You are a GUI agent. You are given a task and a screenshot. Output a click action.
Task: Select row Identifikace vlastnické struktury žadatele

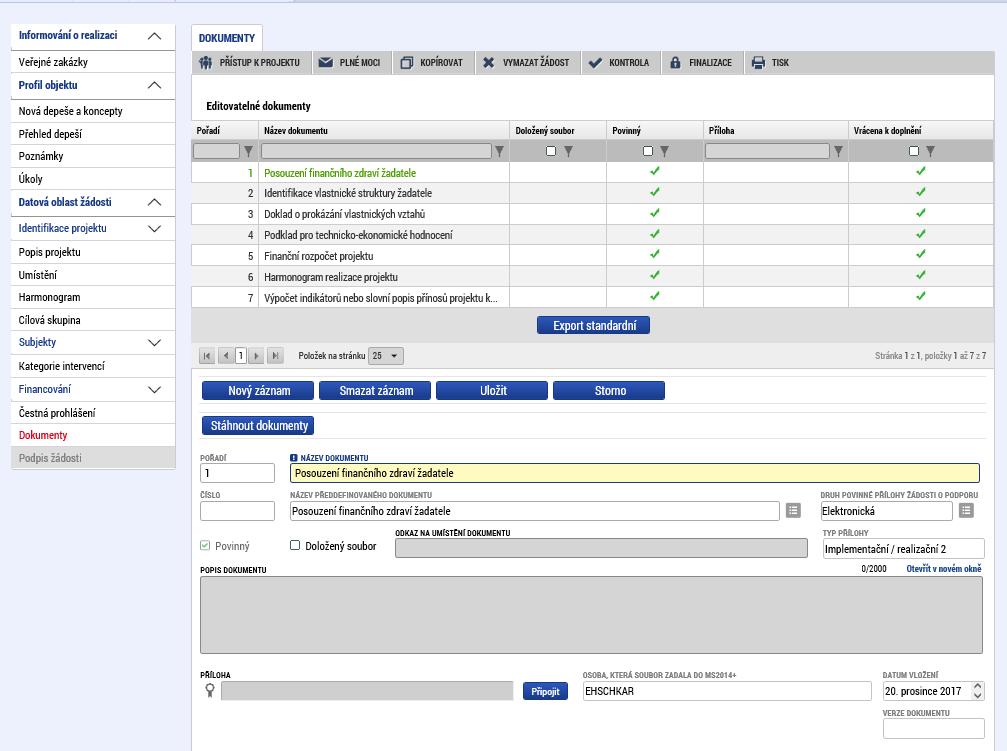592,193
